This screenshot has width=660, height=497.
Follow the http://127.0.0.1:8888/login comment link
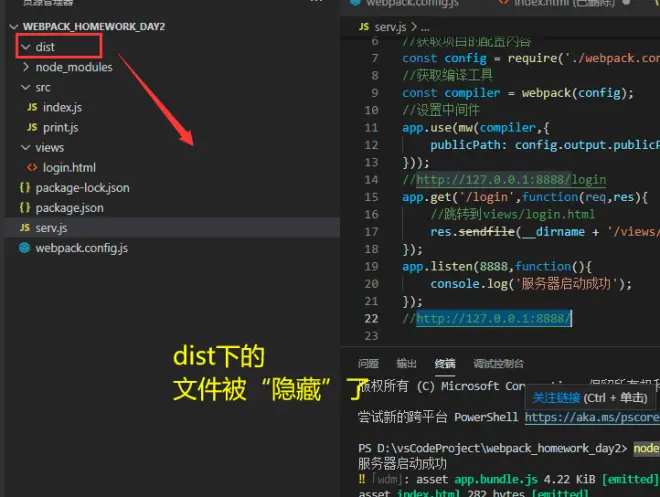click(x=511, y=180)
